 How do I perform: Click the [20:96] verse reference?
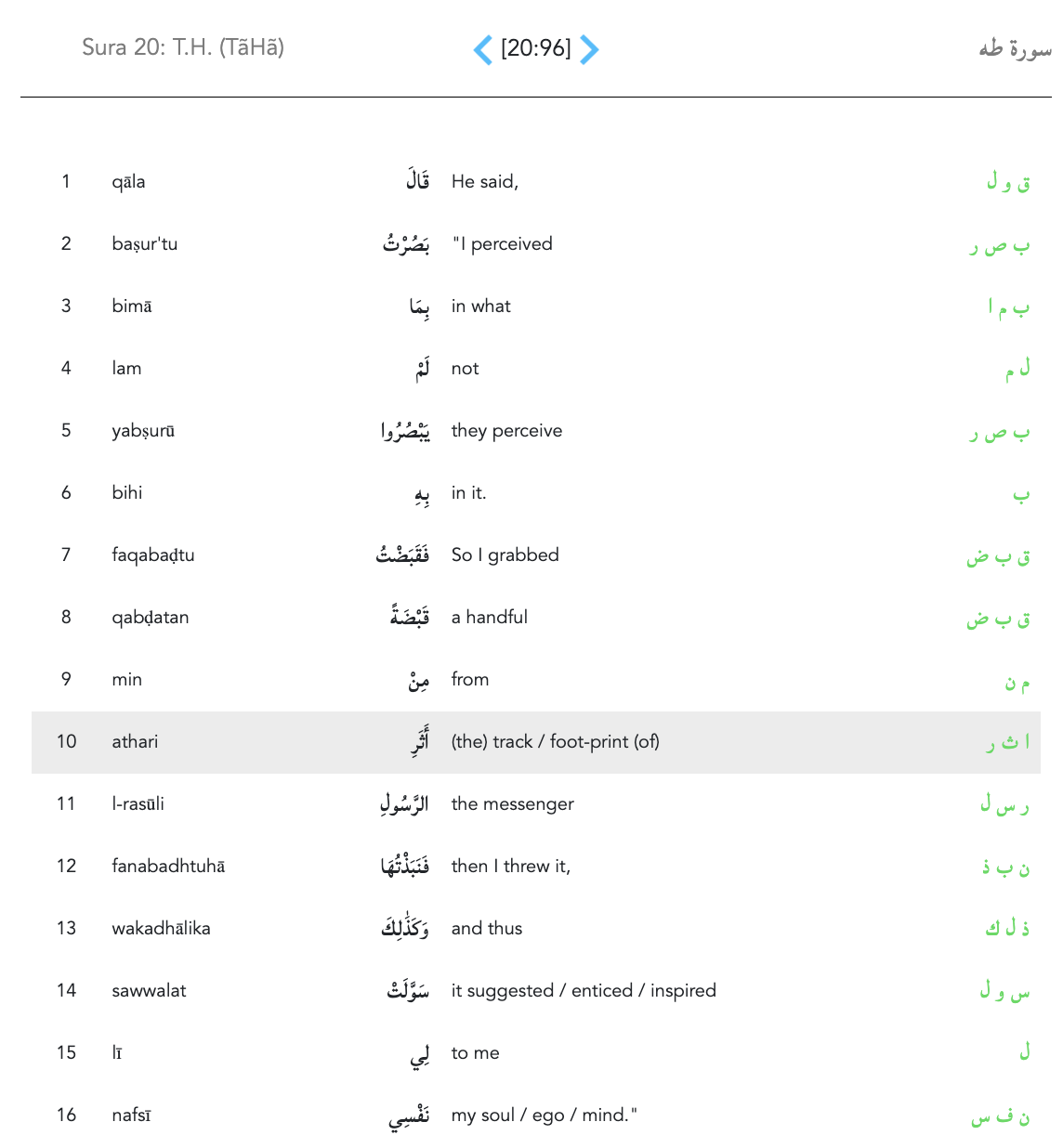pyautogui.click(x=536, y=48)
